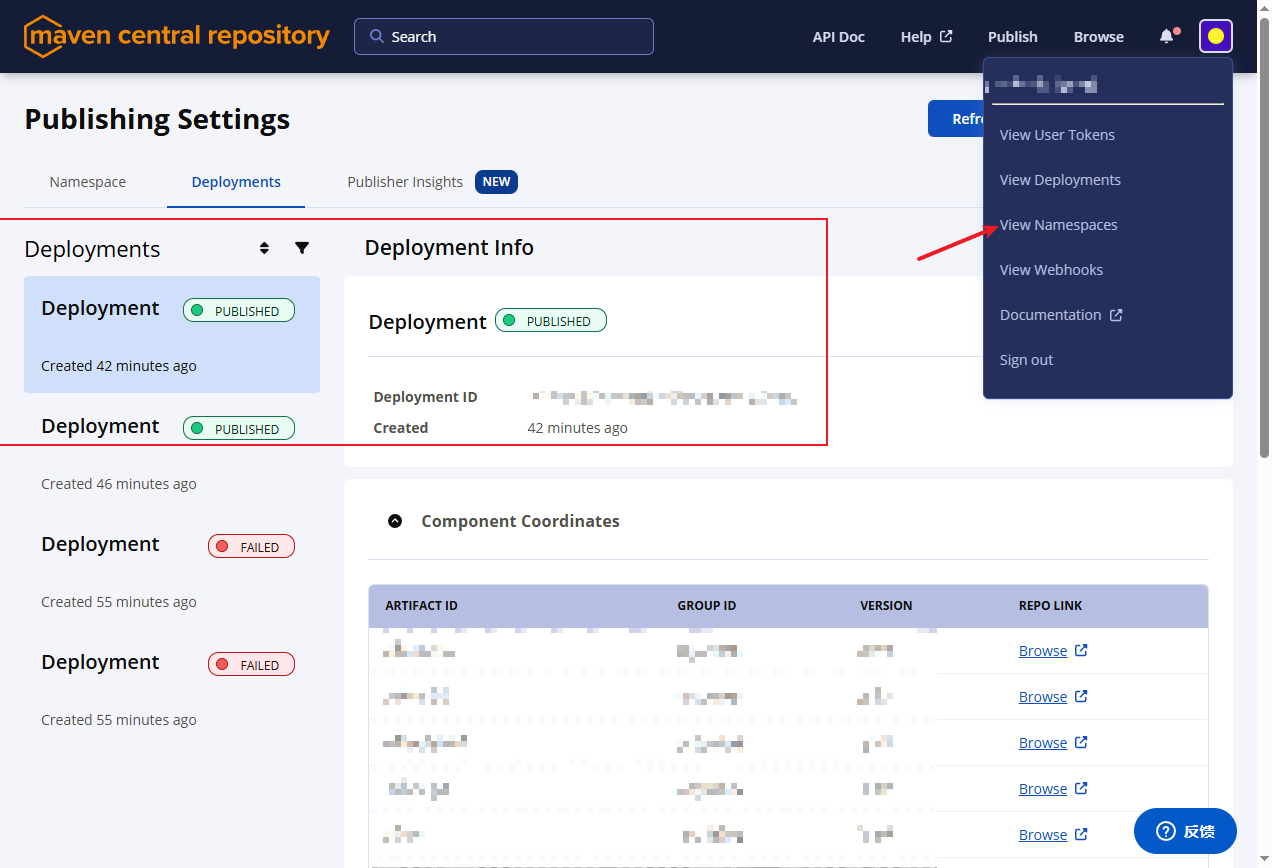Click the VERSION column header
The width and height of the screenshot is (1272, 868).
[886, 605]
